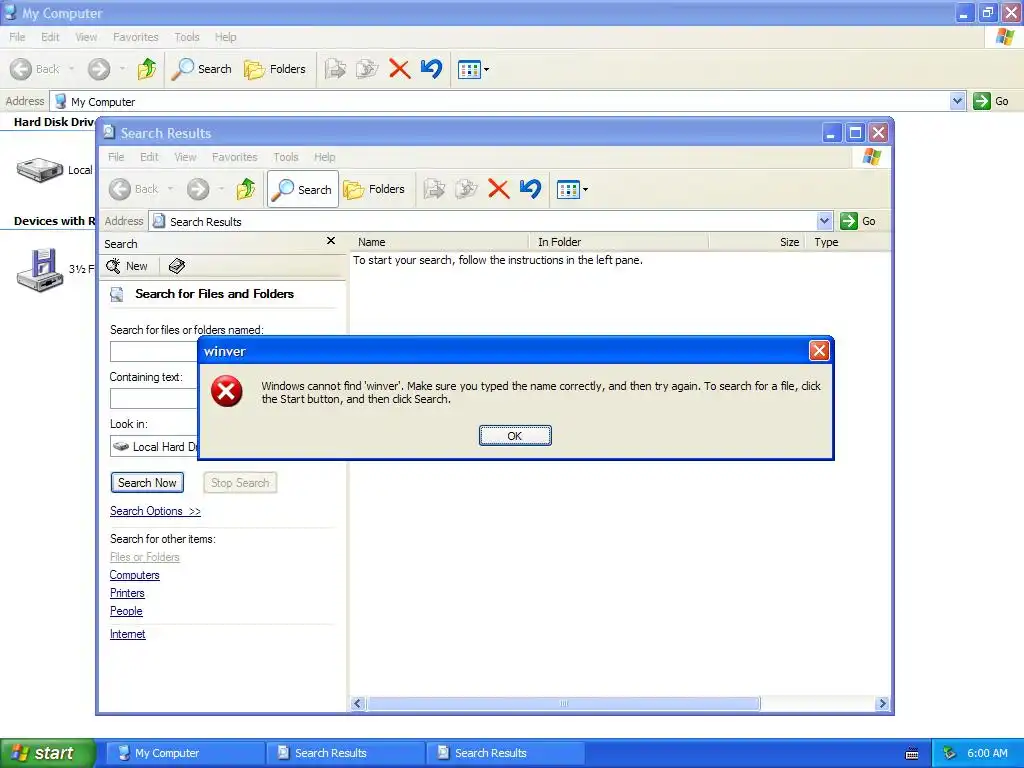
Task: Open Help menu in My Computer window
Action: [225, 37]
